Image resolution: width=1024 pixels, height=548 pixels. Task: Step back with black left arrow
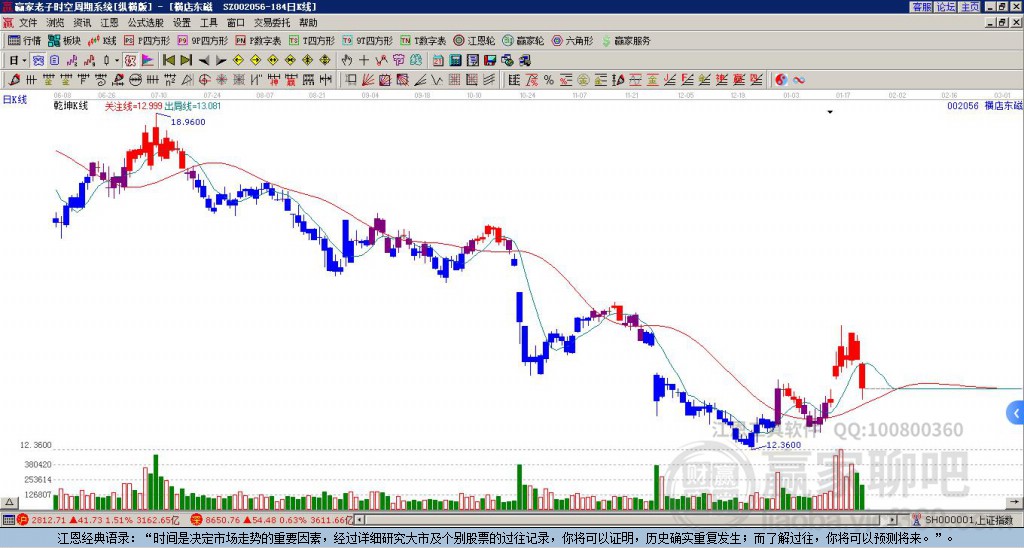click(x=204, y=61)
